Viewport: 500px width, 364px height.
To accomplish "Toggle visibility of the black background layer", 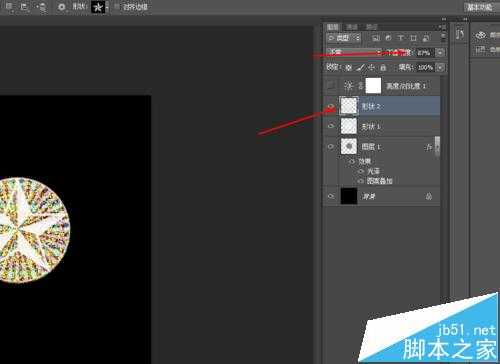I will [331, 196].
